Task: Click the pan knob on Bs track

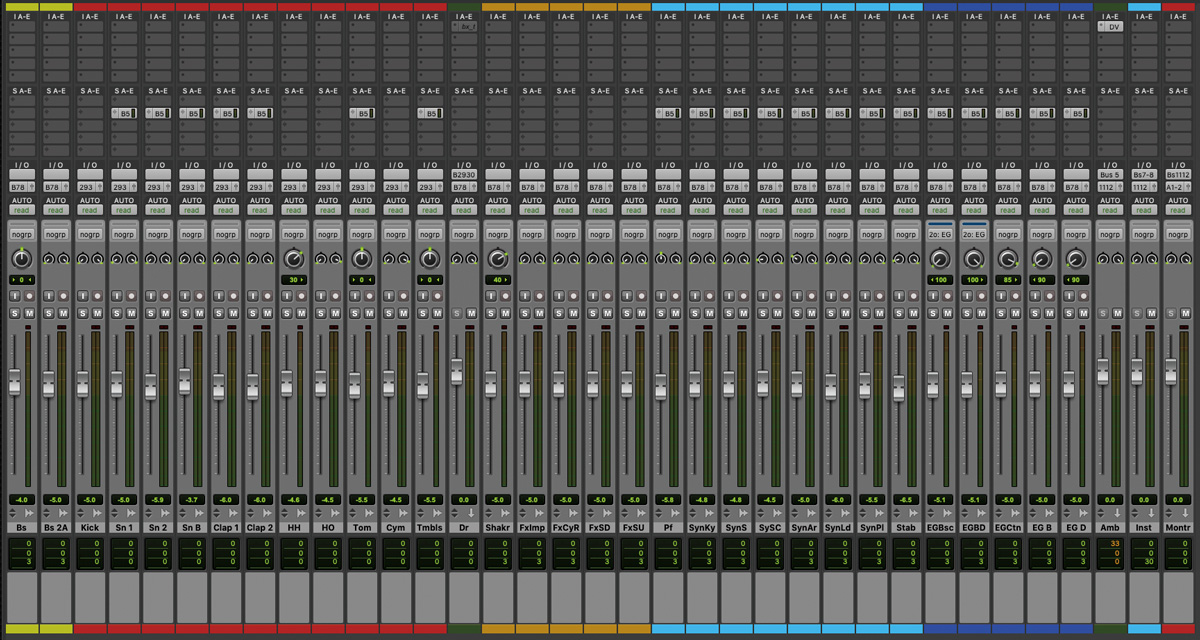Action: (22, 259)
